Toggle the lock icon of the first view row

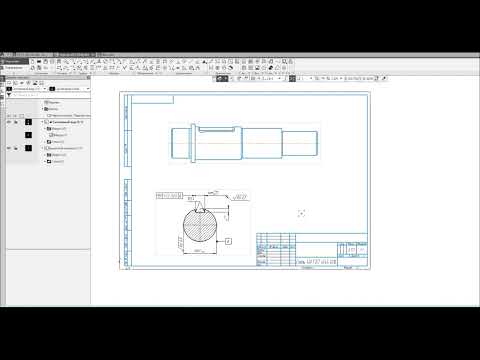pos(16,122)
